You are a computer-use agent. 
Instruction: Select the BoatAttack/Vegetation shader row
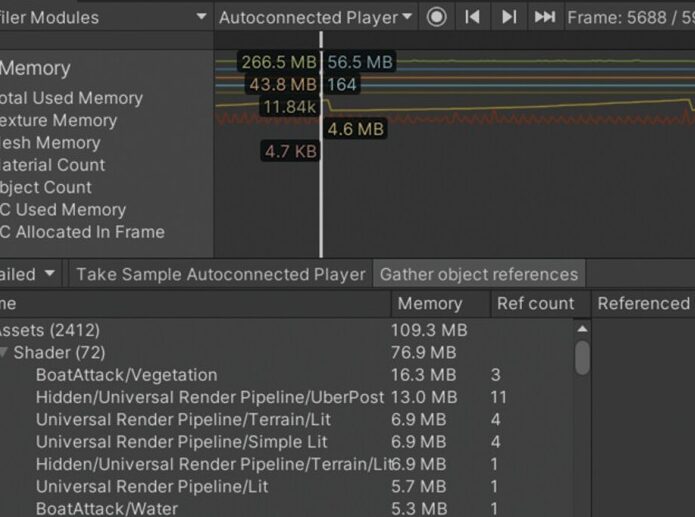click(x=286, y=375)
